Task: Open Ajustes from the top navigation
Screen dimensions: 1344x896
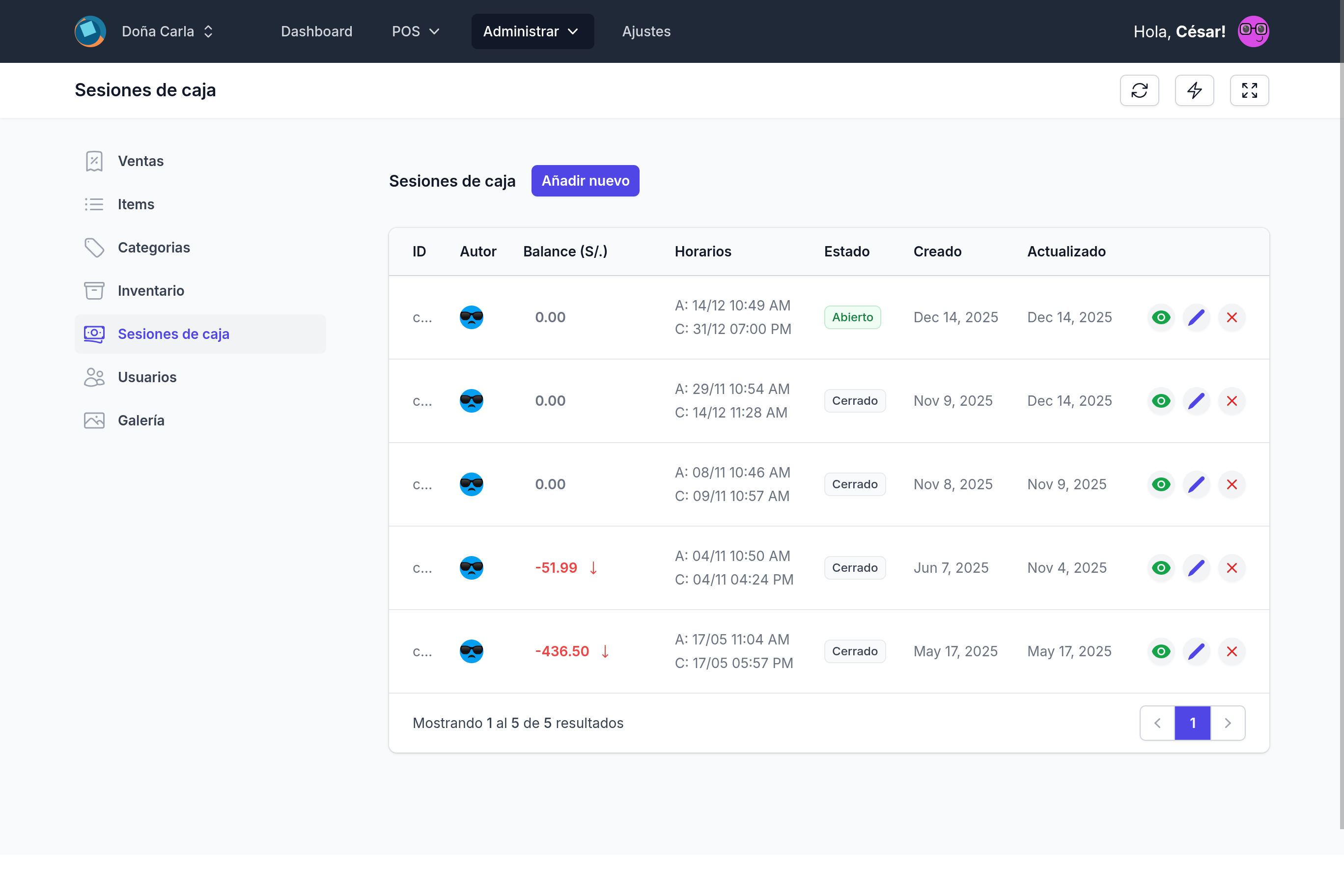Action: pyautogui.click(x=646, y=31)
